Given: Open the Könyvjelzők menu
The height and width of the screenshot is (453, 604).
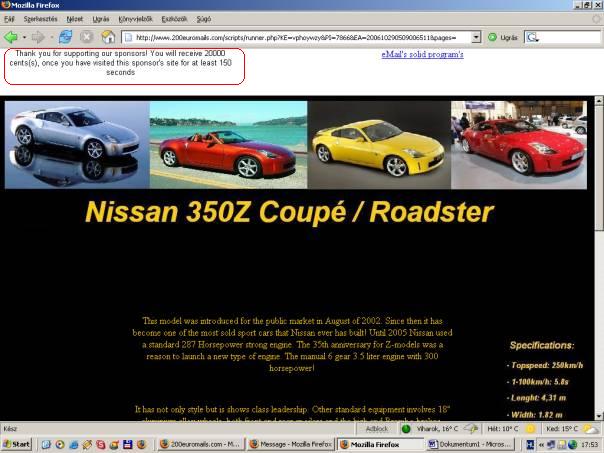Looking at the screenshot, I should point(138,19).
